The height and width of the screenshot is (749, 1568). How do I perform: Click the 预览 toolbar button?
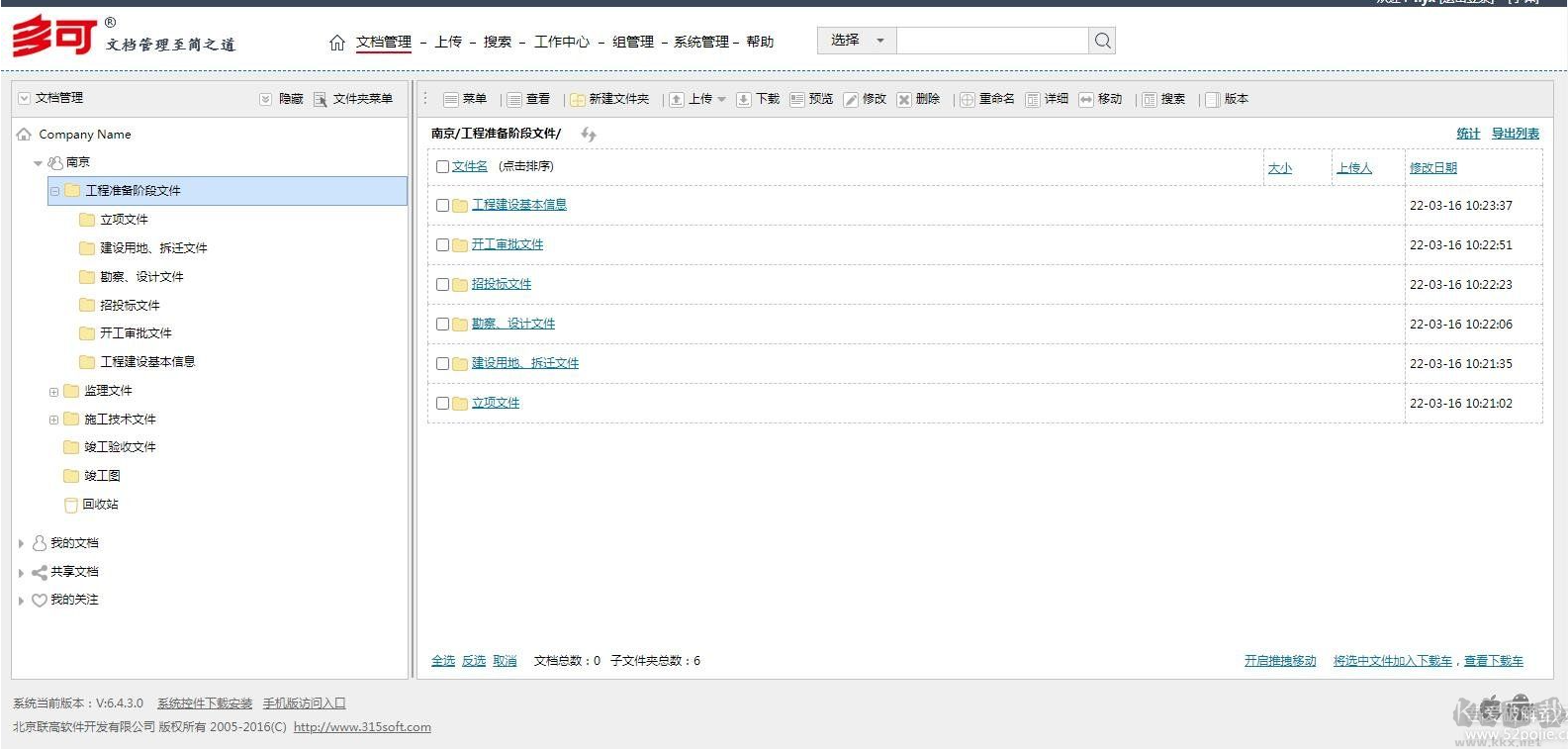point(811,99)
